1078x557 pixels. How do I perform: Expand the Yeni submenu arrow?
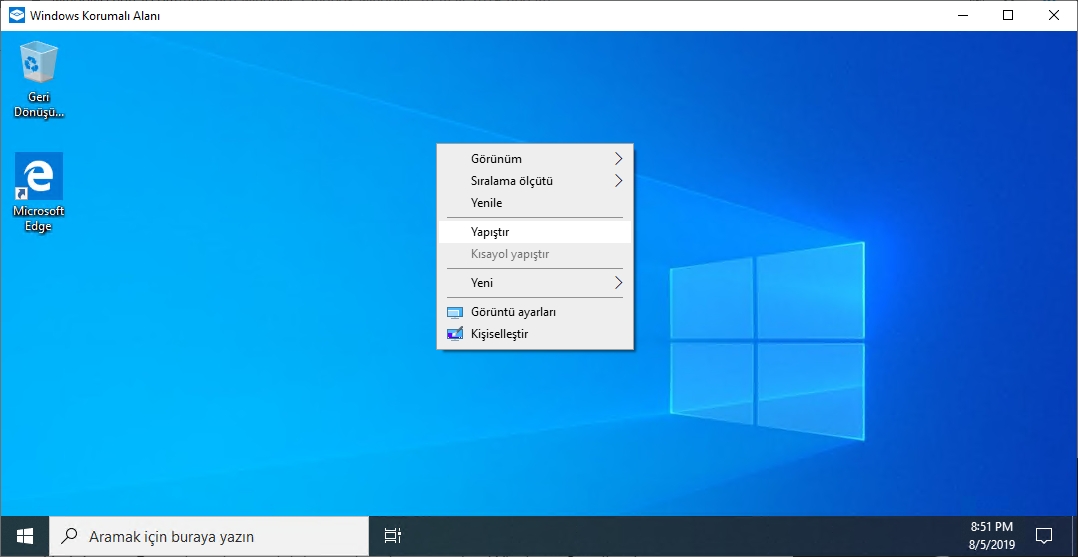(618, 283)
